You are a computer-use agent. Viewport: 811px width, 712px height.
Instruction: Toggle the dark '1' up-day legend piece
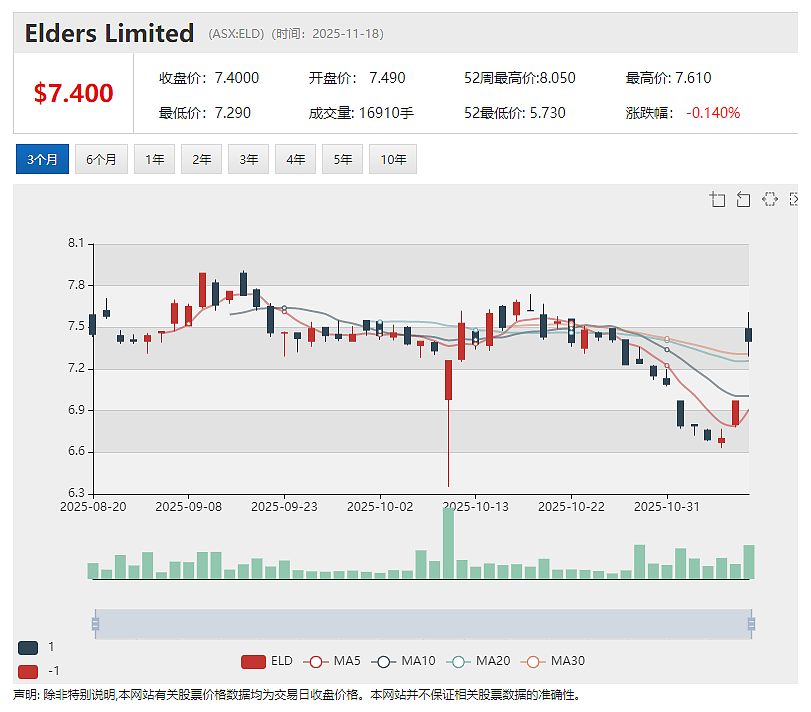(x=28, y=647)
